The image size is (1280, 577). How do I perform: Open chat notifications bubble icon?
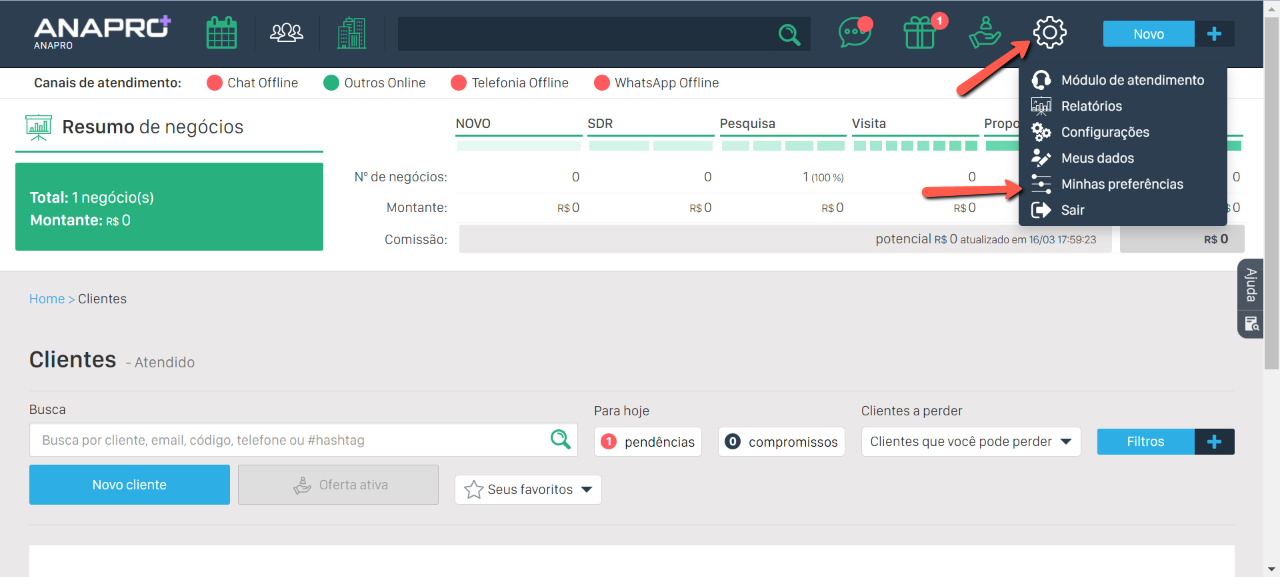tap(854, 33)
